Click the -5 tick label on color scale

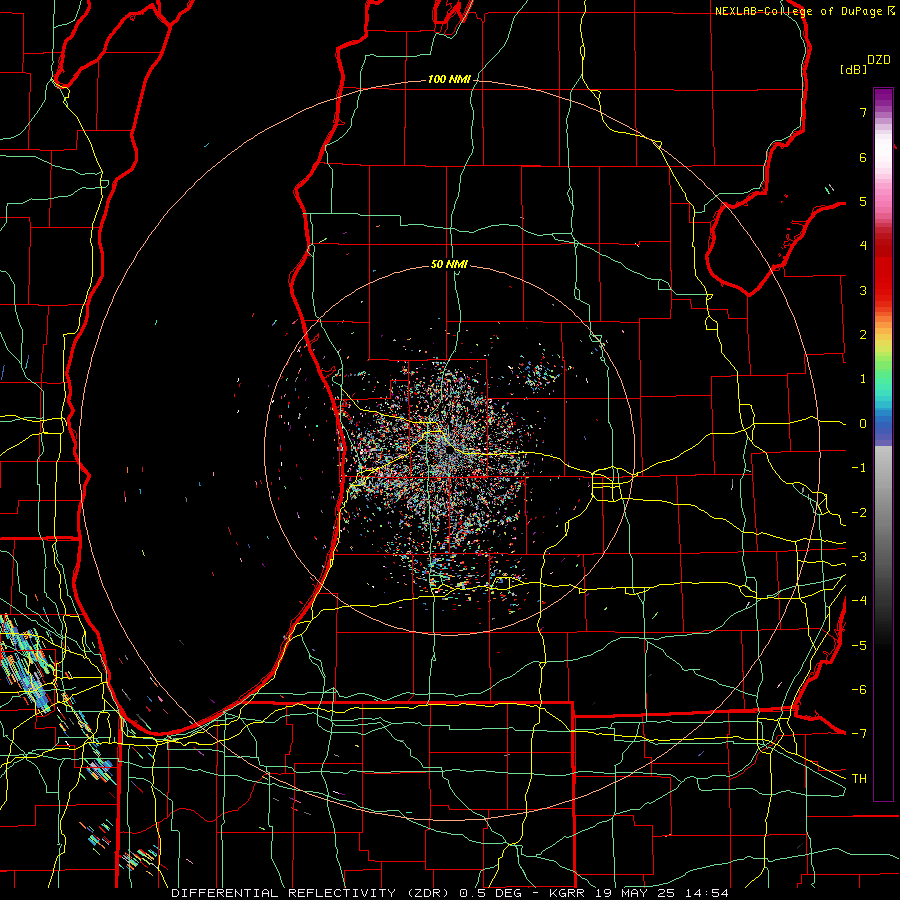[x=859, y=646]
